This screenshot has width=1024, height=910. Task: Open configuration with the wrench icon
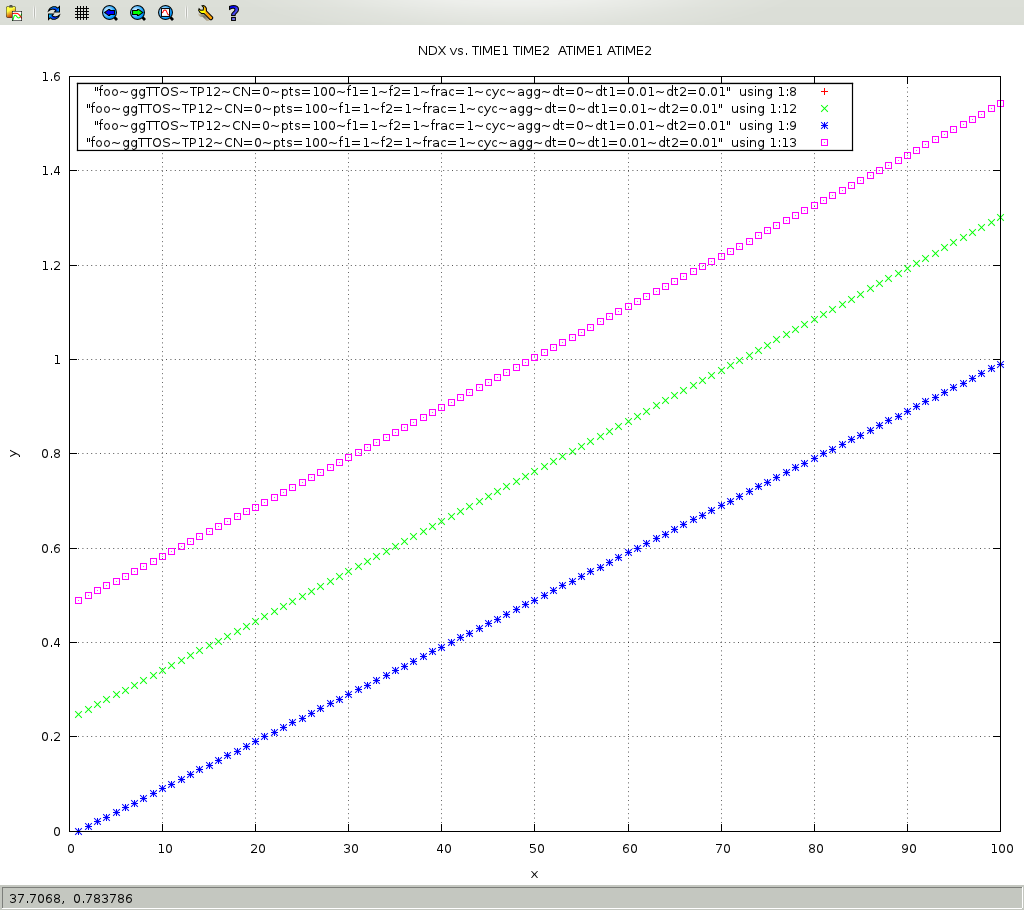pyautogui.click(x=205, y=13)
